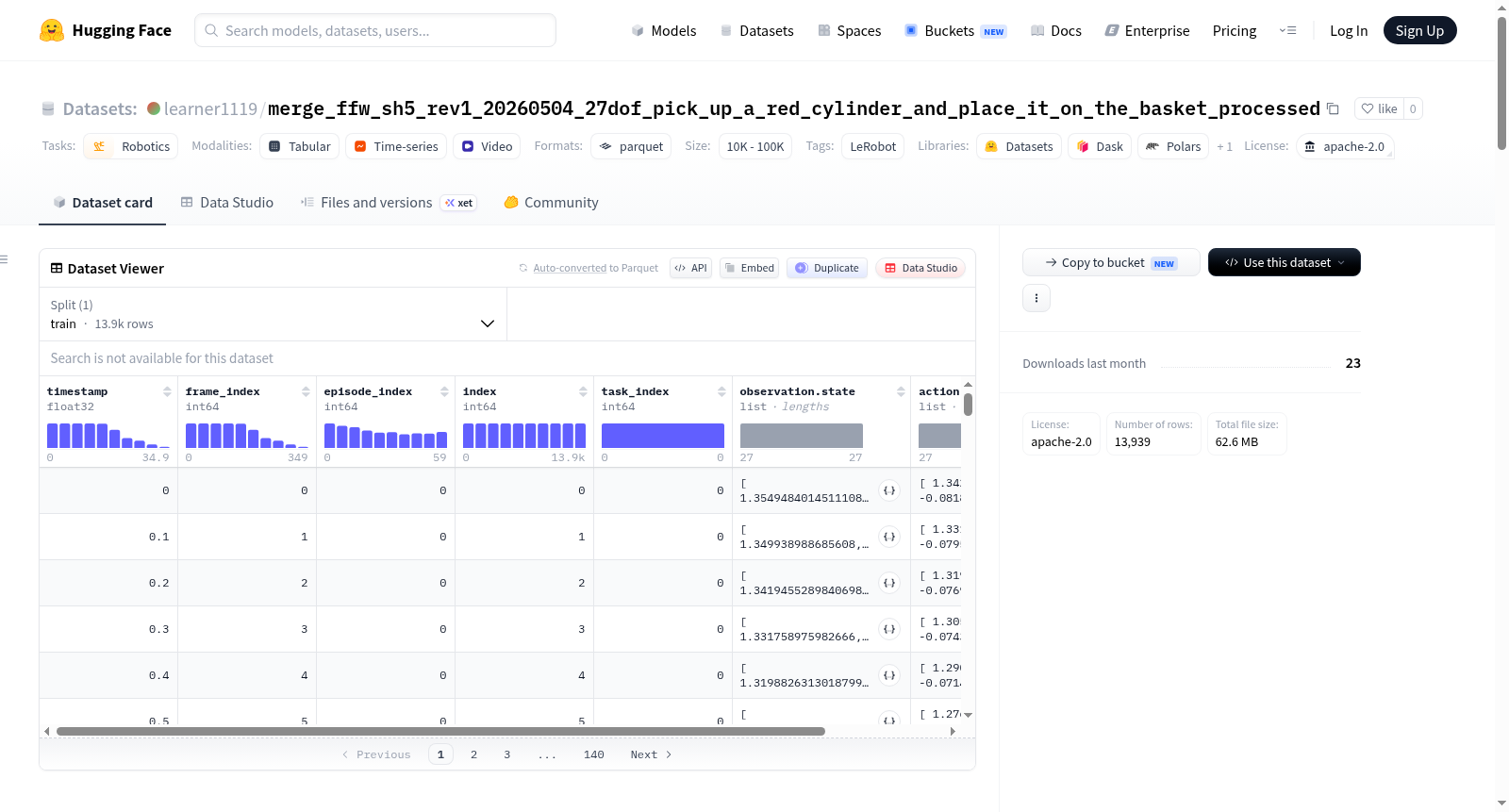The image size is (1509, 812).
Task: Open the Enterprise page
Action: pos(1148,30)
